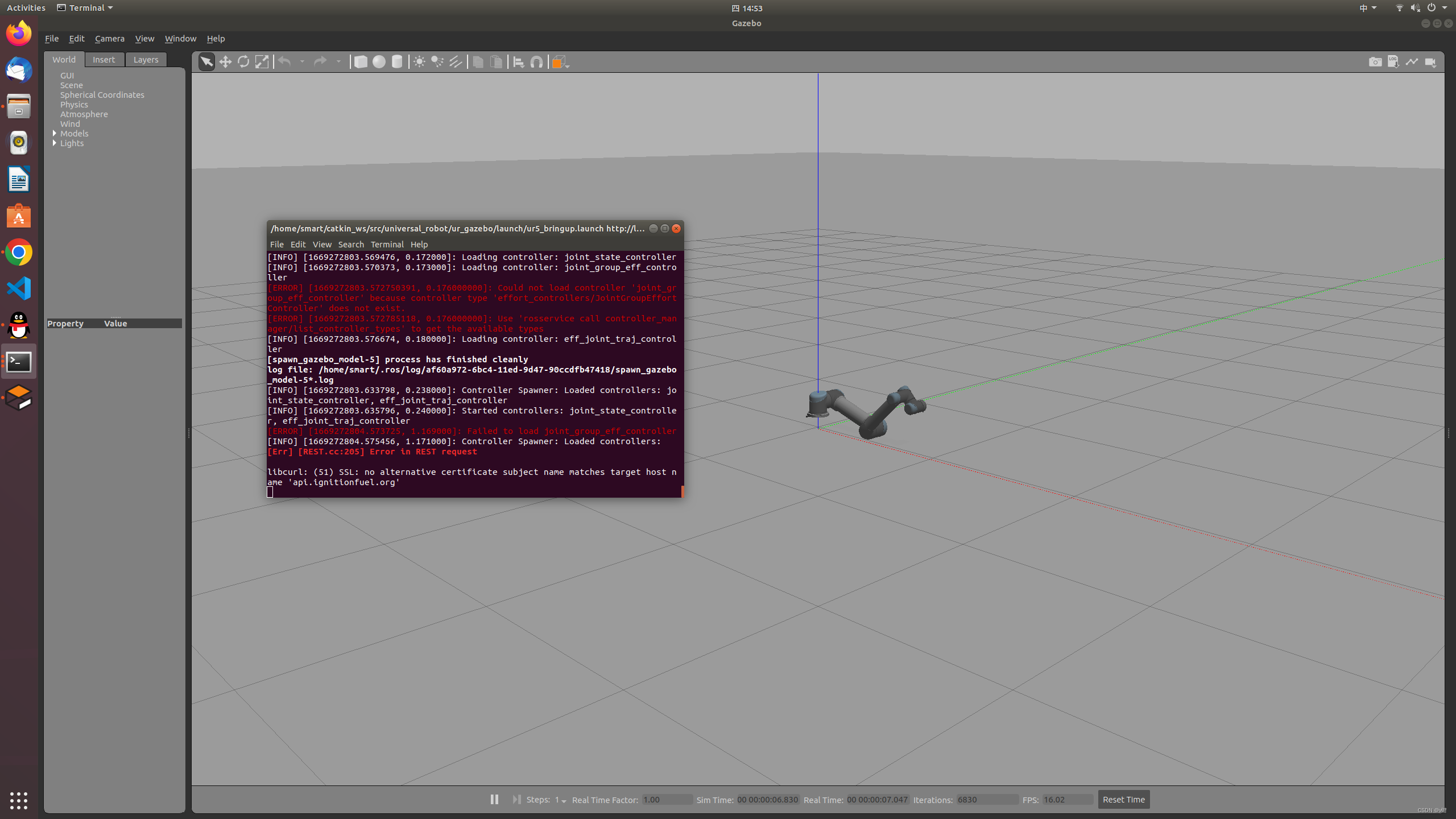Select the Rotate mode tool
The width and height of the screenshot is (1456, 819).
coord(243,61)
